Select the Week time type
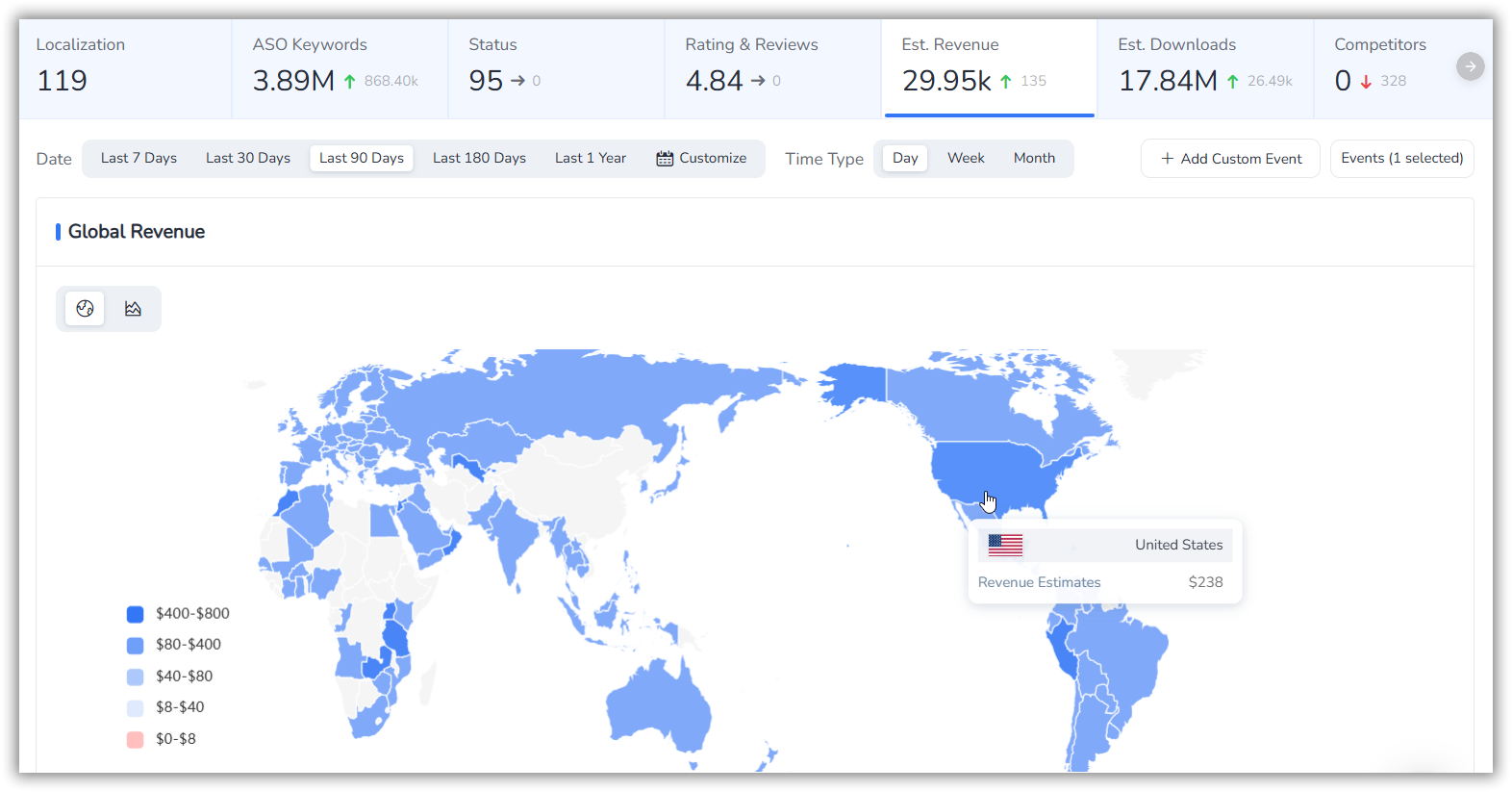This screenshot has height=792, width=1512. (965, 158)
